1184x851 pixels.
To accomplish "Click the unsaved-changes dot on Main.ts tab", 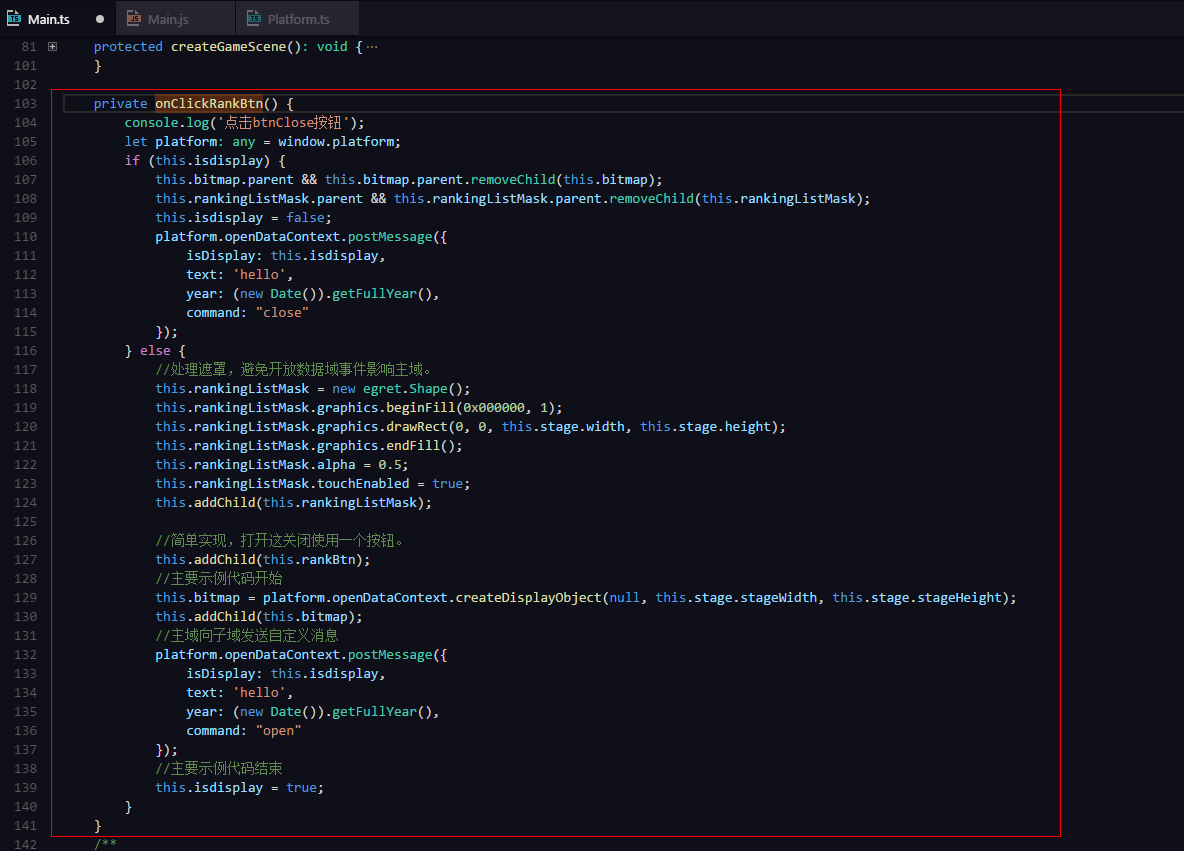I will (x=100, y=19).
